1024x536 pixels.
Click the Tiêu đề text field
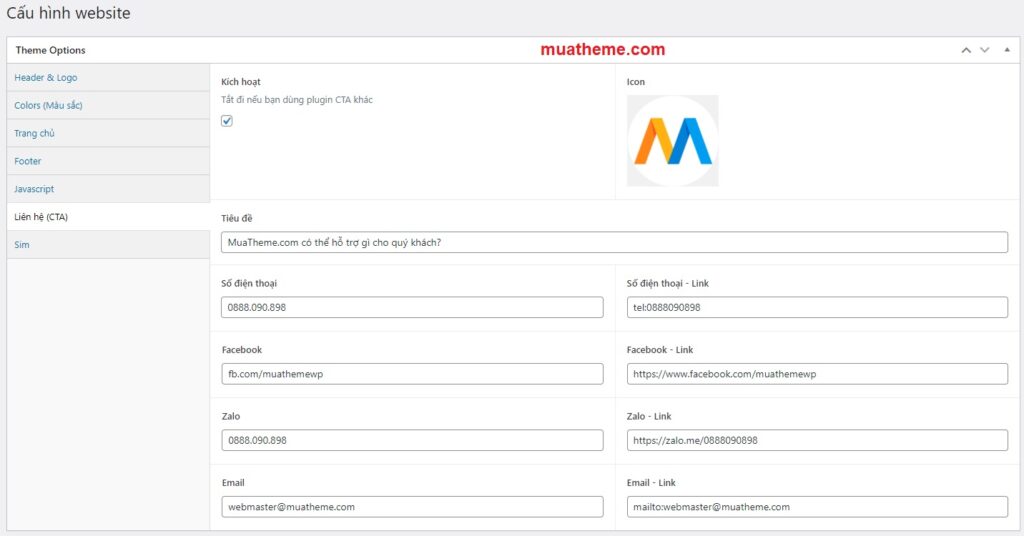(614, 242)
